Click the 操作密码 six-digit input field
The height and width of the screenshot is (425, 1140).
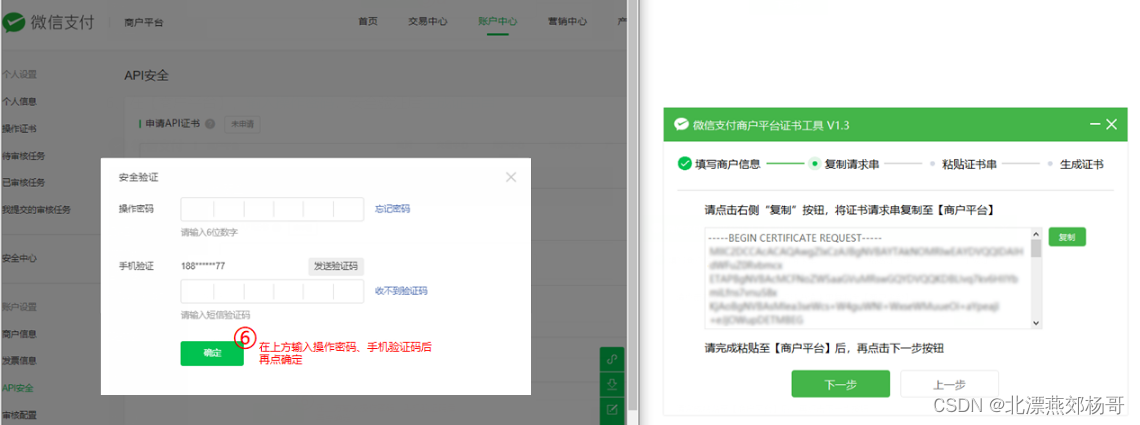[272, 209]
